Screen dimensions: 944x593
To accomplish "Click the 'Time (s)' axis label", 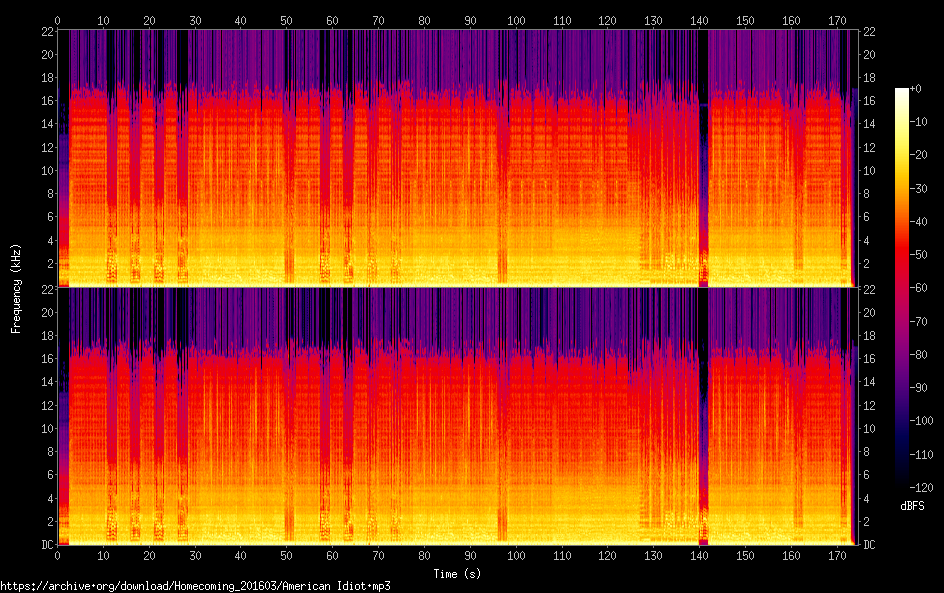I will click(x=456, y=573).
